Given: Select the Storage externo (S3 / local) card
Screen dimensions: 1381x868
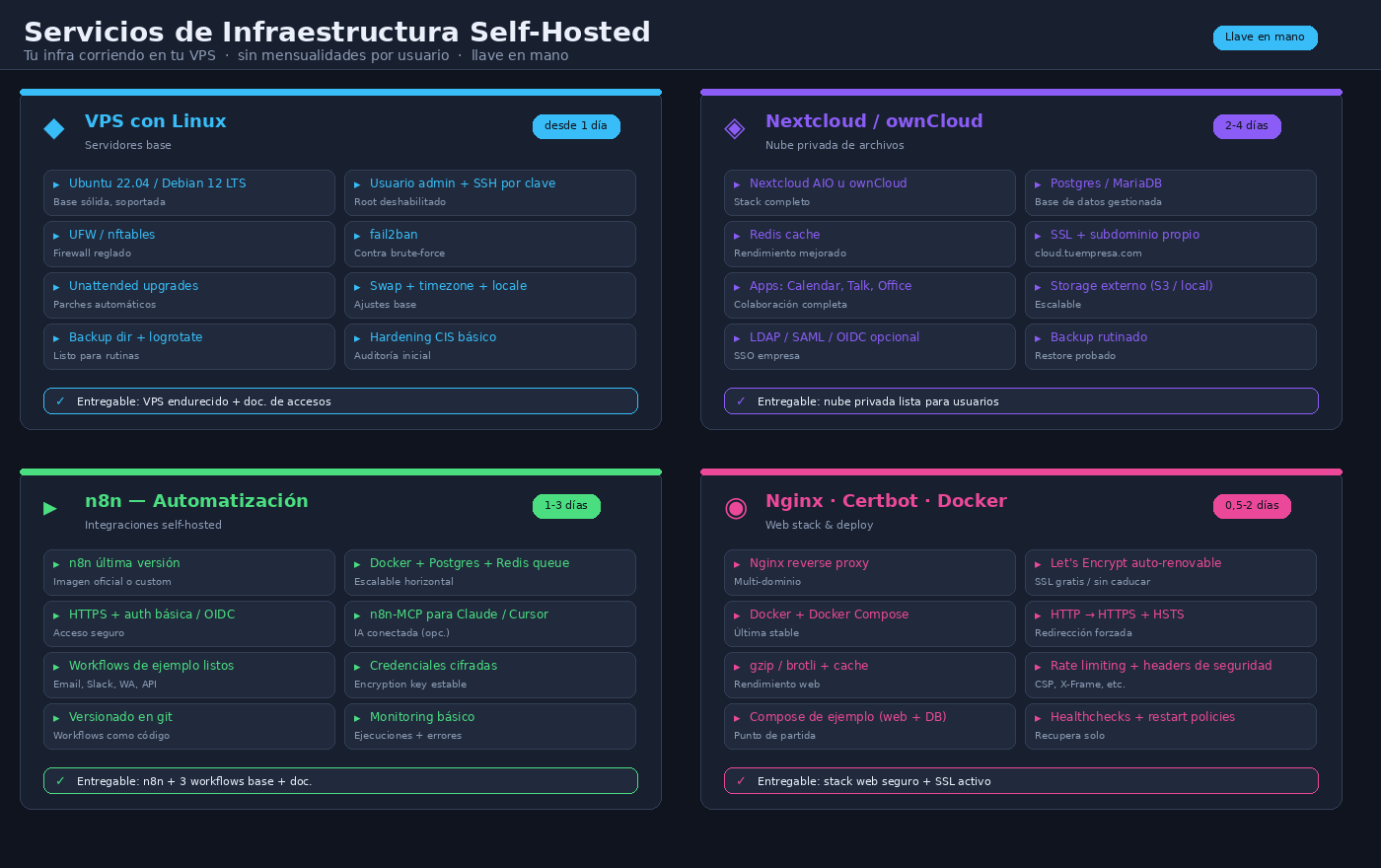Looking at the screenshot, I should pos(1171,295).
